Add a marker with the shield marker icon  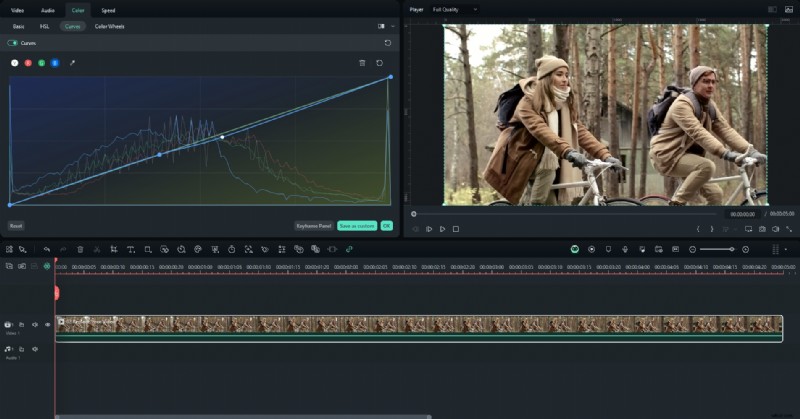(608, 249)
